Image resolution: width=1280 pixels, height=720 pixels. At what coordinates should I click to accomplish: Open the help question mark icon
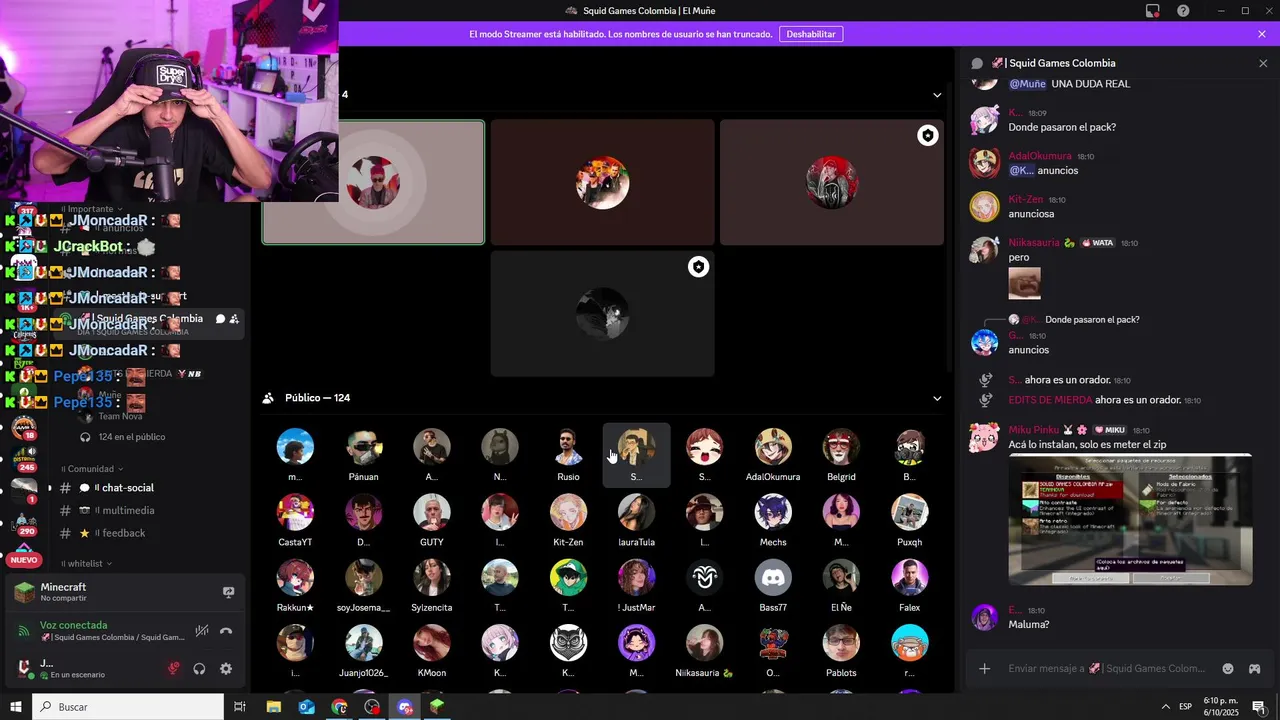tap(1183, 11)
